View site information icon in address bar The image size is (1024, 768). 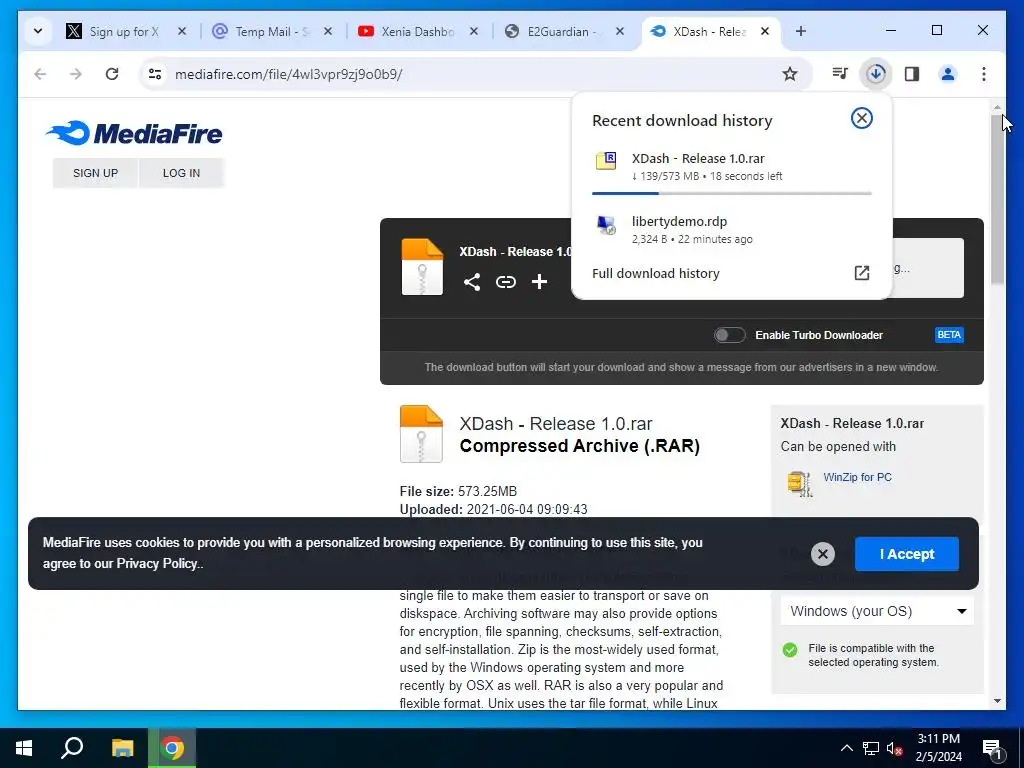point(155,74)
